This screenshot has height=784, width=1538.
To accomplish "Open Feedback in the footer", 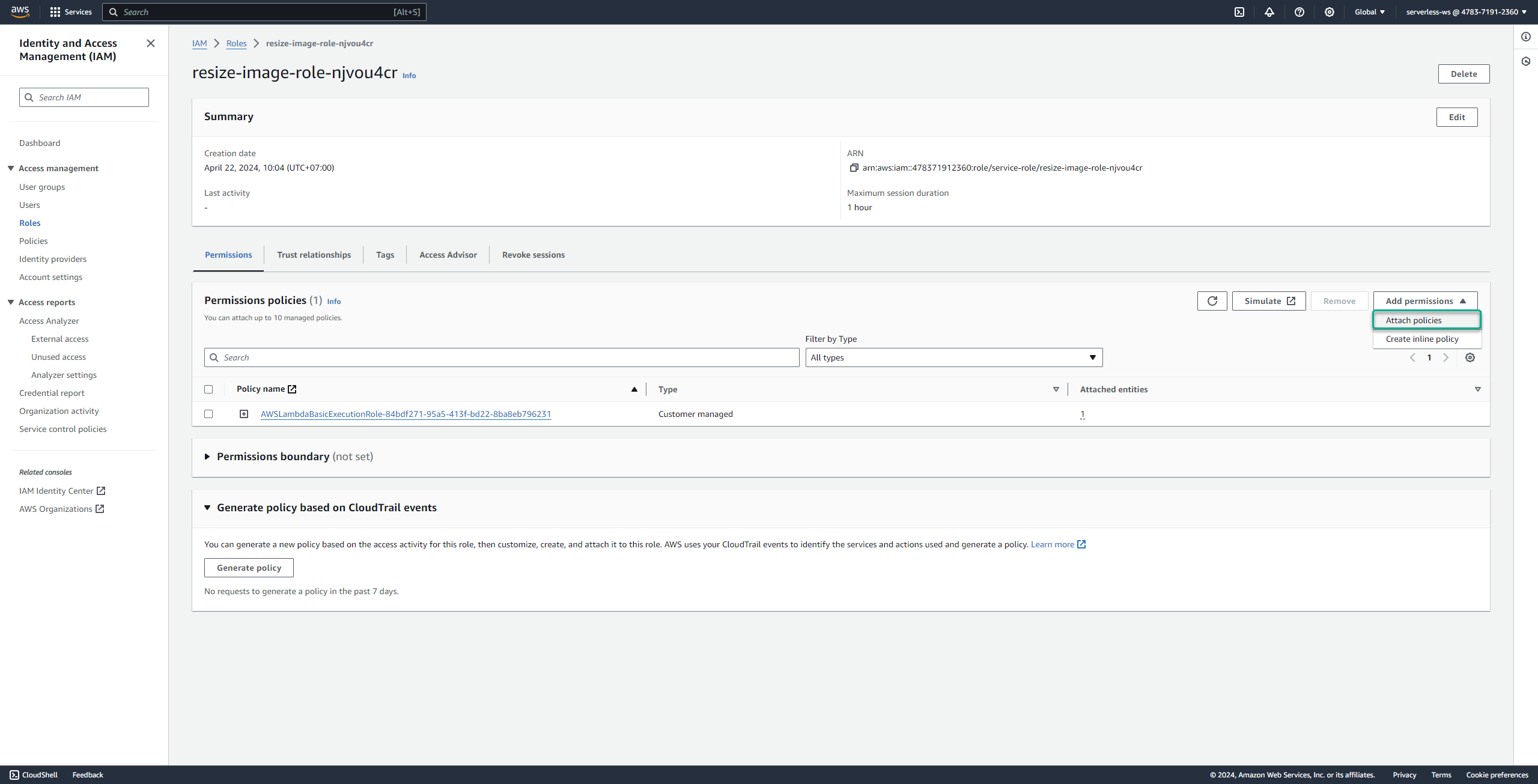I will 88,775.
